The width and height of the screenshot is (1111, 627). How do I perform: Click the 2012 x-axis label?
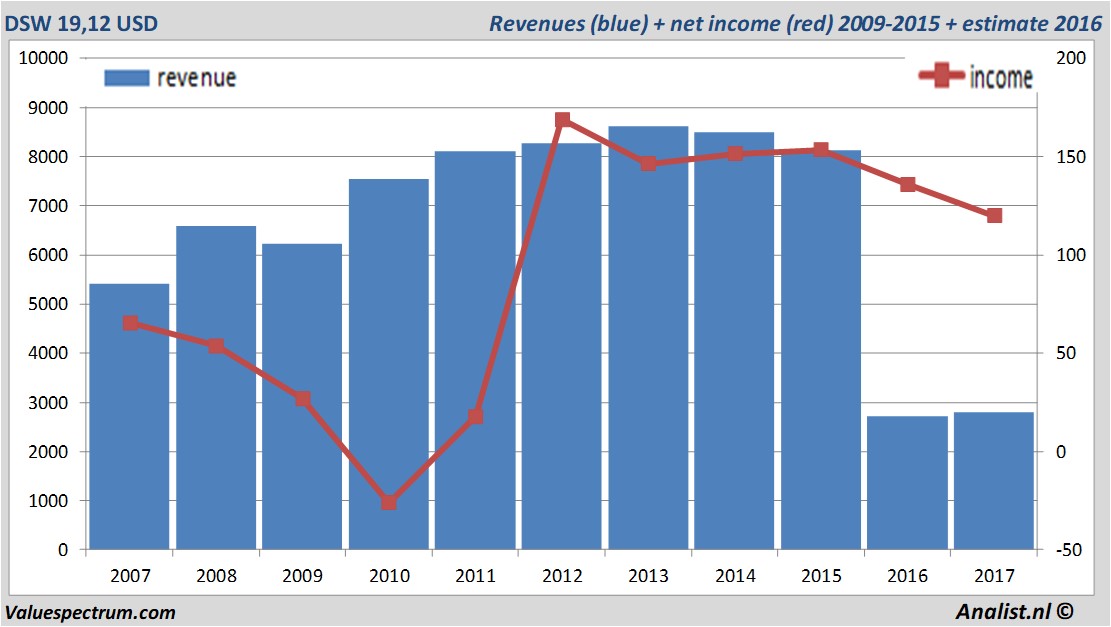point(562,576)
